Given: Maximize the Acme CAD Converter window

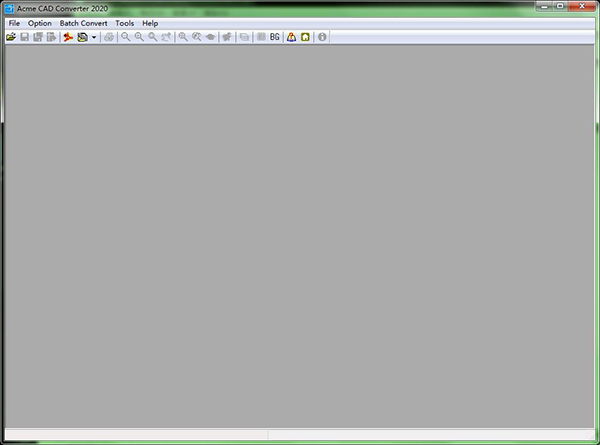Looking at the screenshot, I should (x=559, y=6).
